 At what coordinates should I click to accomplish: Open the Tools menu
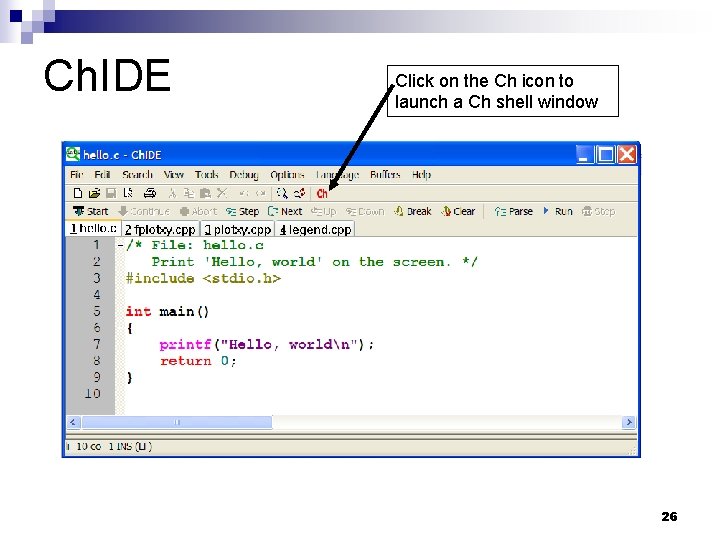pos(206,174)
